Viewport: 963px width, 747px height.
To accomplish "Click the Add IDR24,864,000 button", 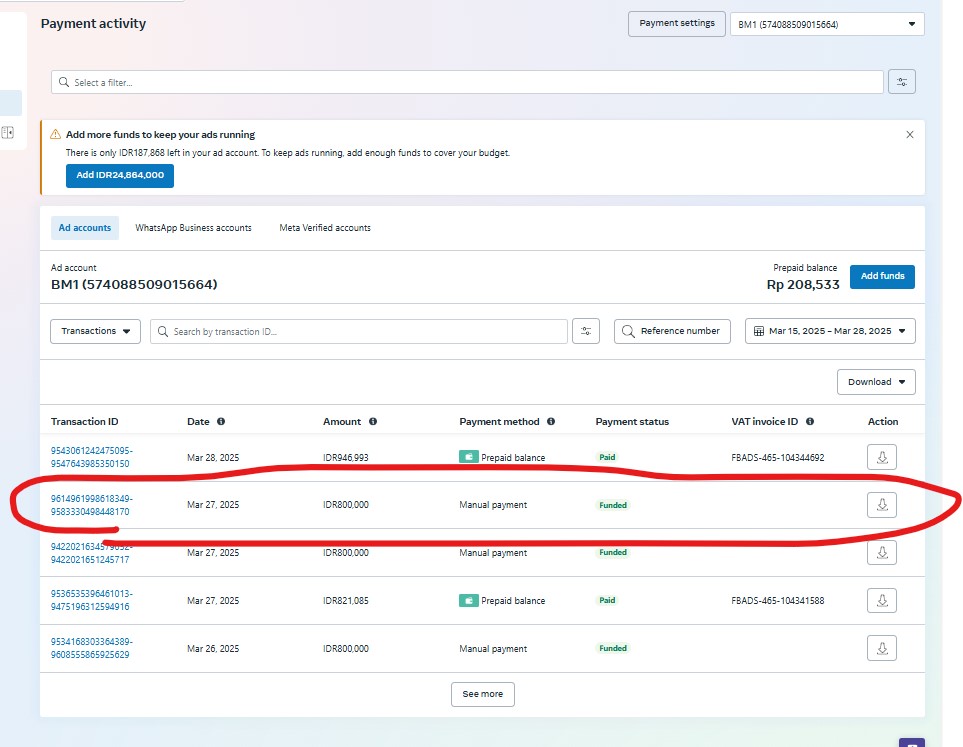I will tap(120, 176).
